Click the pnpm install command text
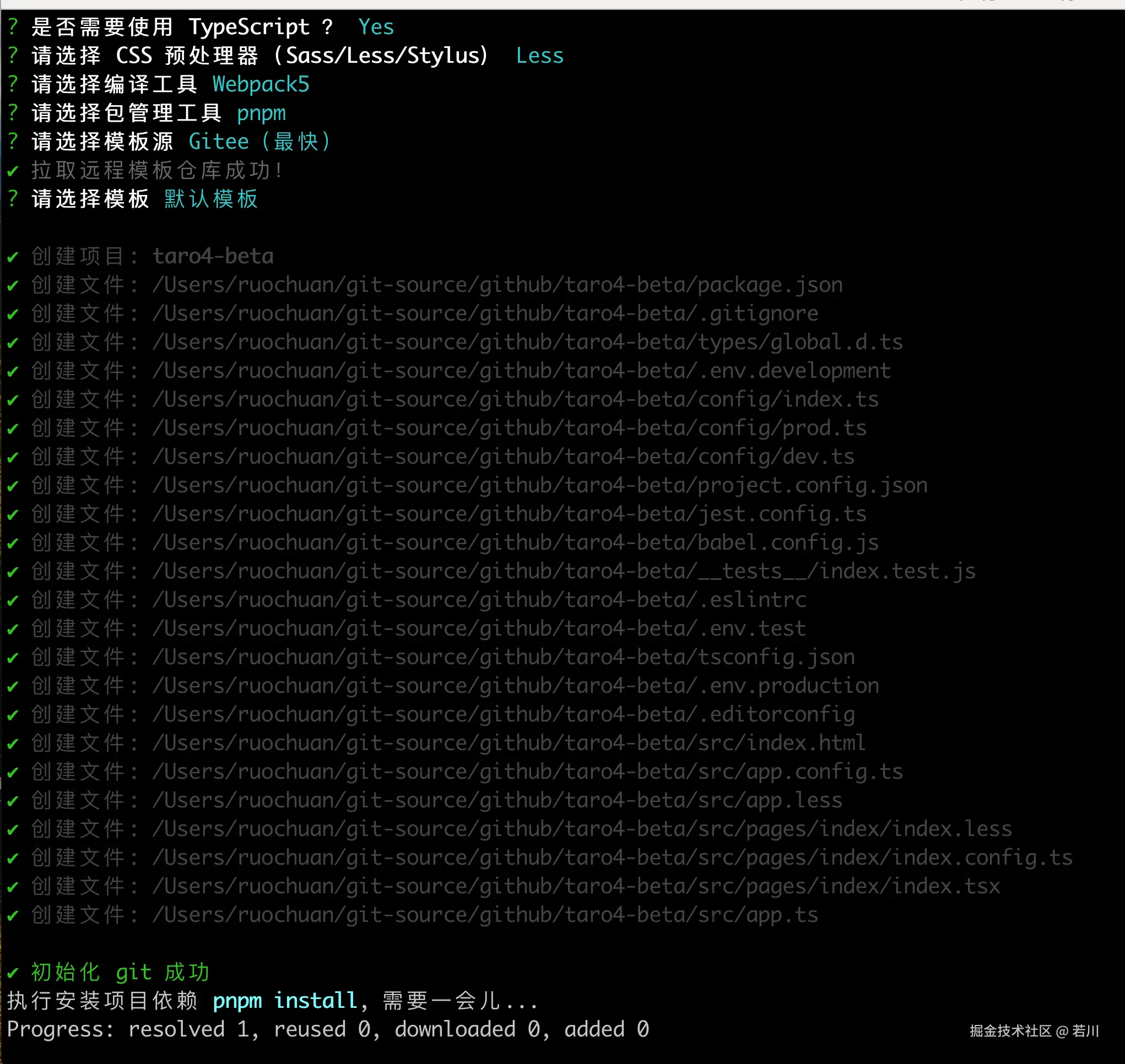This screenshot has width=1125, height=1064. 285,1001
